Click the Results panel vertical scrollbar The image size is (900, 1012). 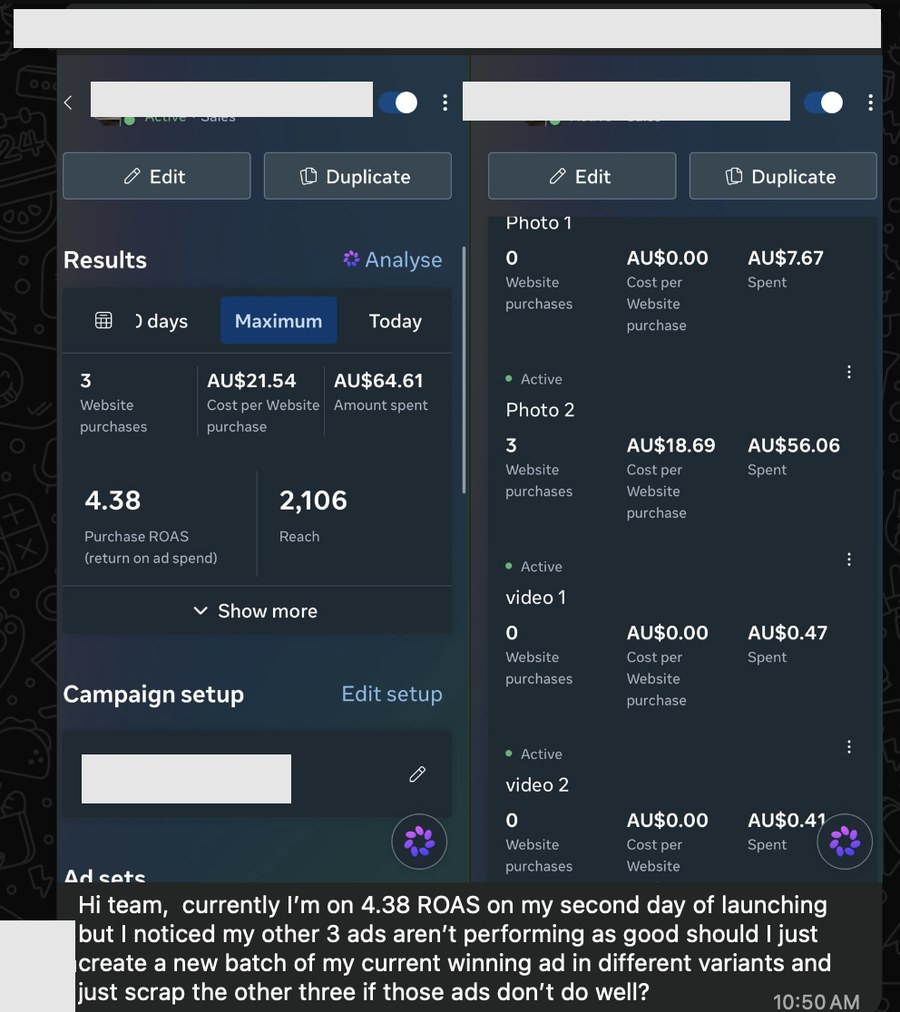tap(464, 369)
